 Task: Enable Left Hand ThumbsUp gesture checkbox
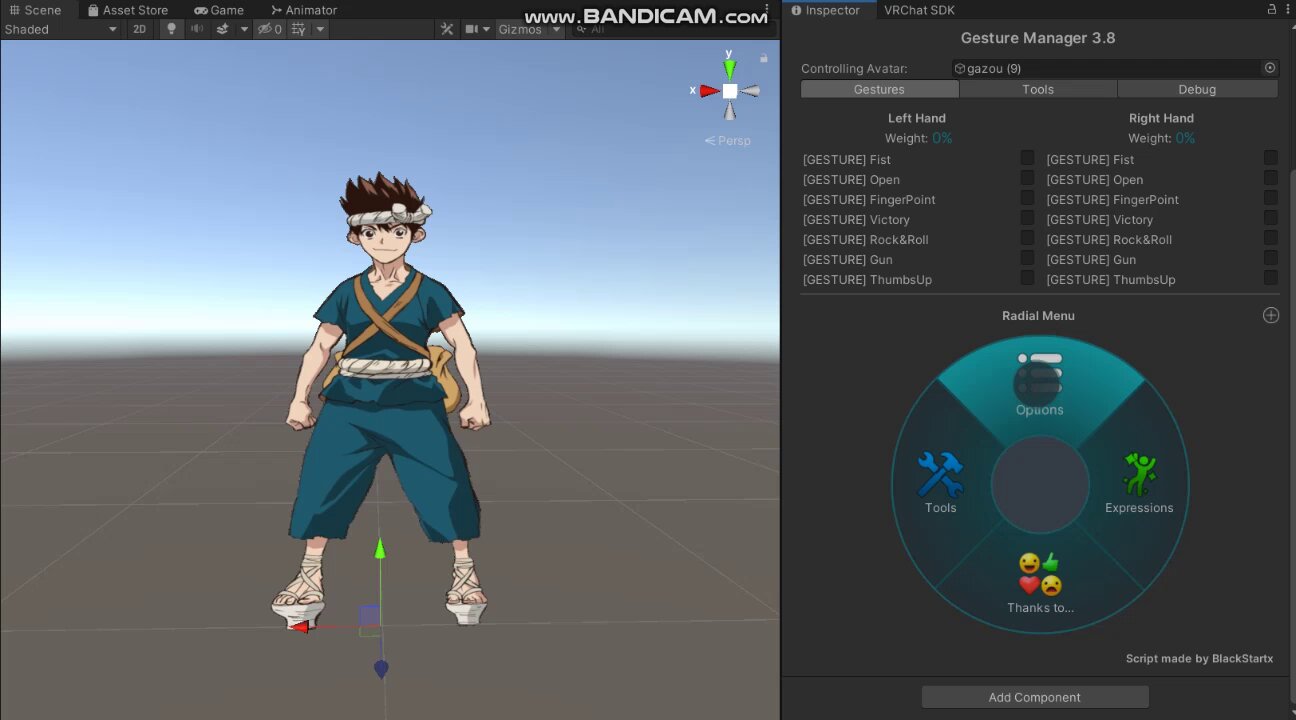point(1027,278)
